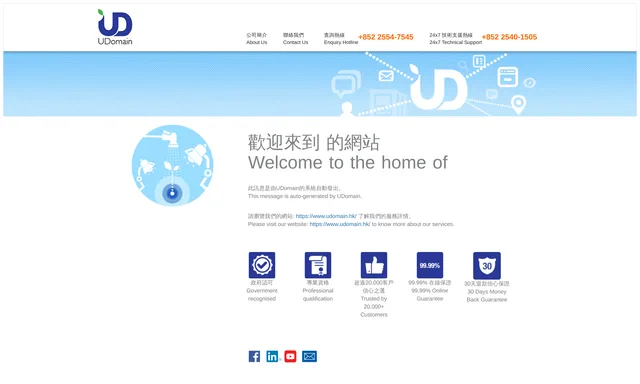640x384 pixels.
Task: Click the 99.99% Online Guarantee icon
Action: click(430, 265)
